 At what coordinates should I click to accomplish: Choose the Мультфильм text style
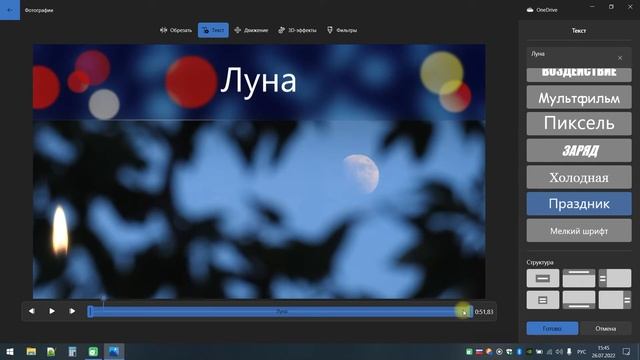(579, 98)
